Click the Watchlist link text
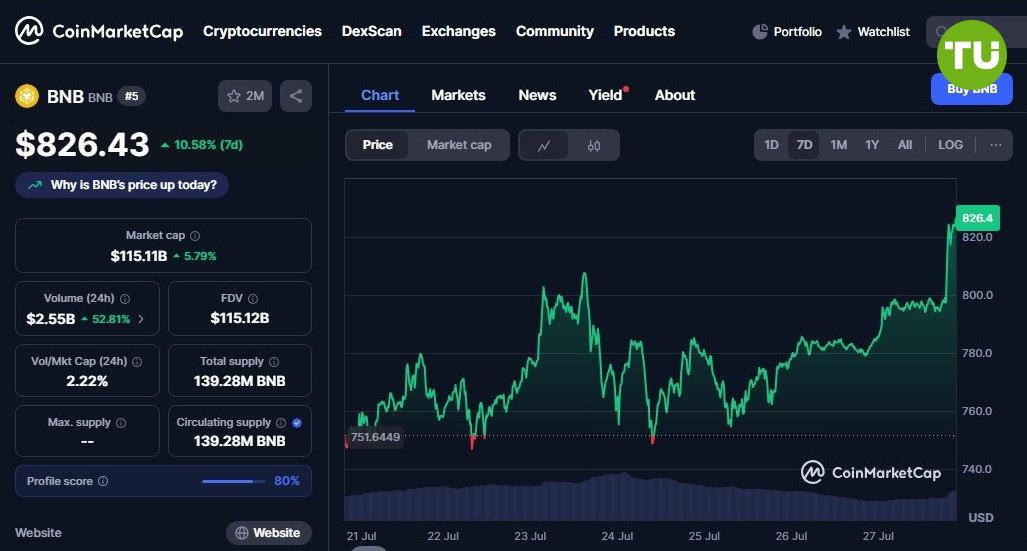 tap(884, 31)
